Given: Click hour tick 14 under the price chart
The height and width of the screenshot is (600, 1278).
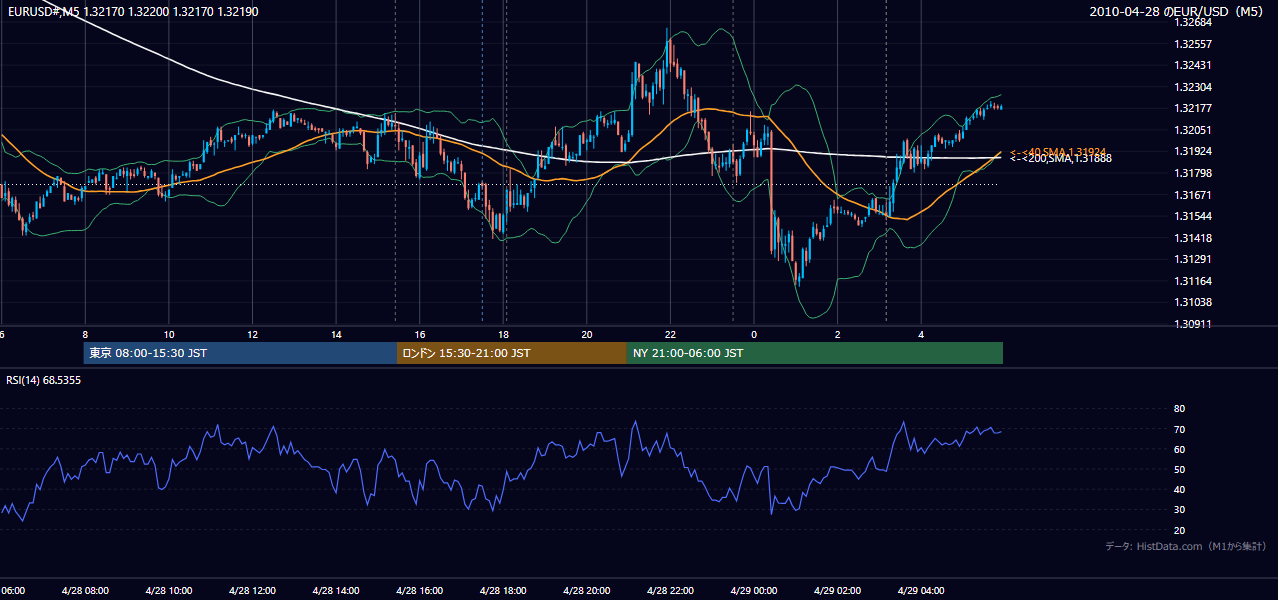Looking at the screenshot, I should [x=337, y=334].
